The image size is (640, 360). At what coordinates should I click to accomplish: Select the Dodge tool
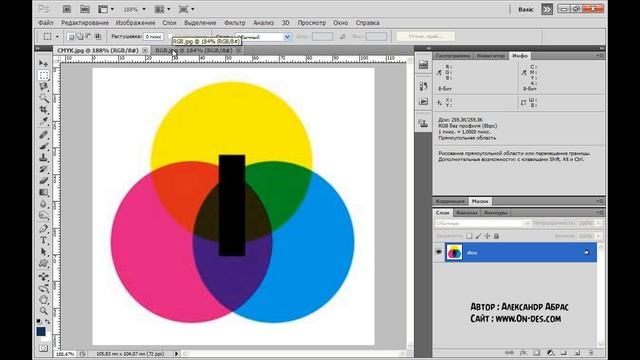point(44,215)
